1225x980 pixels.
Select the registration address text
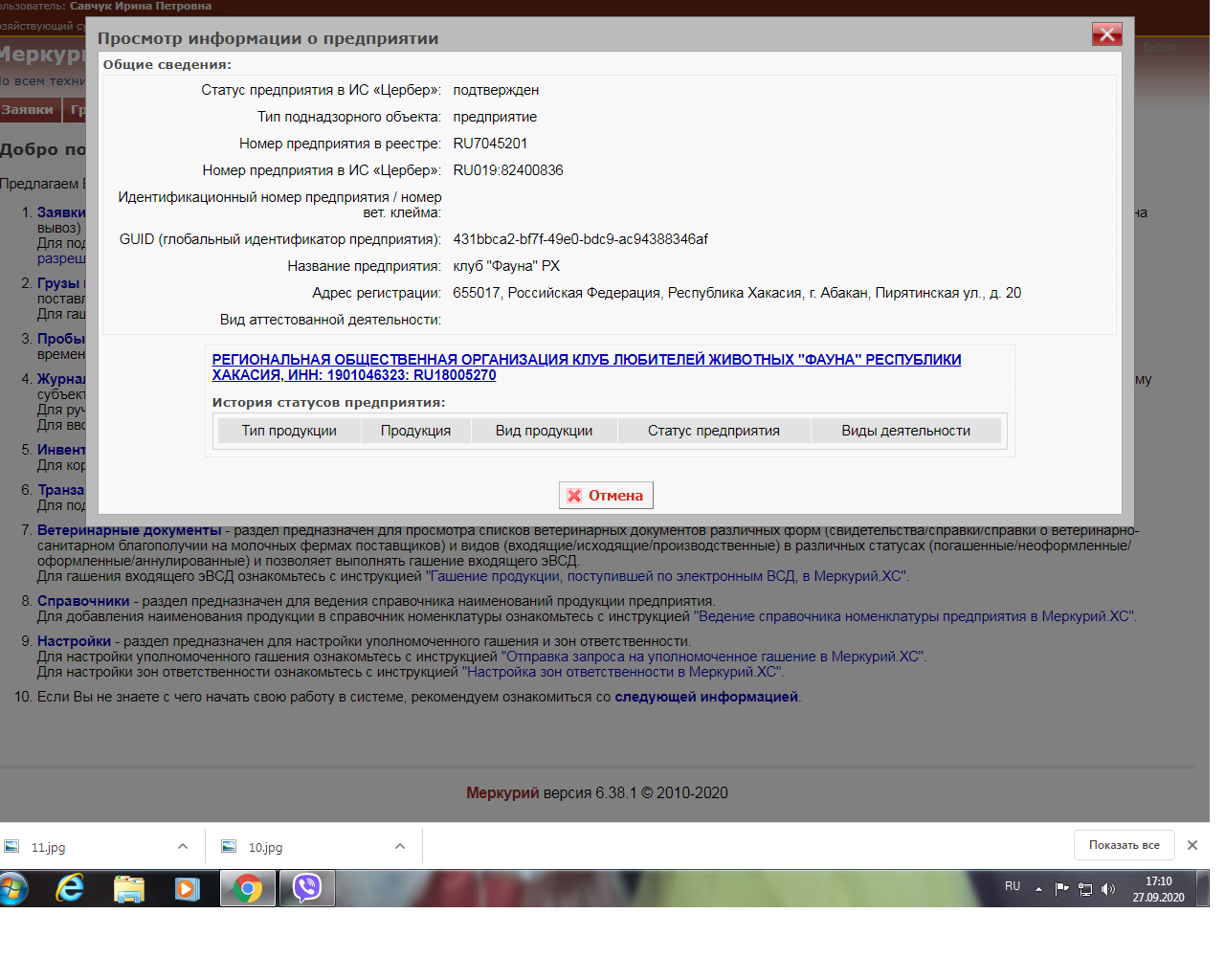(737, 293)
